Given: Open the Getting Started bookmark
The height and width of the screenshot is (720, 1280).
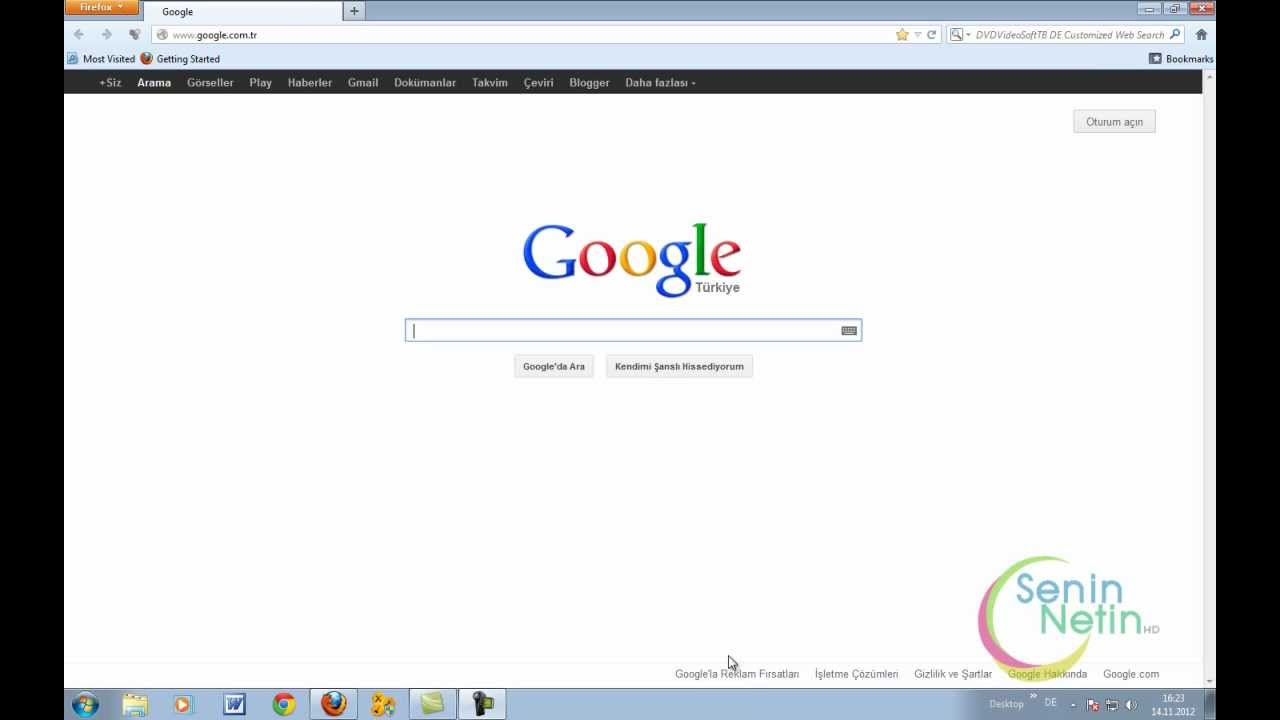Looking at the screenshot, I should pyautogui.click(x=180, y=59).
